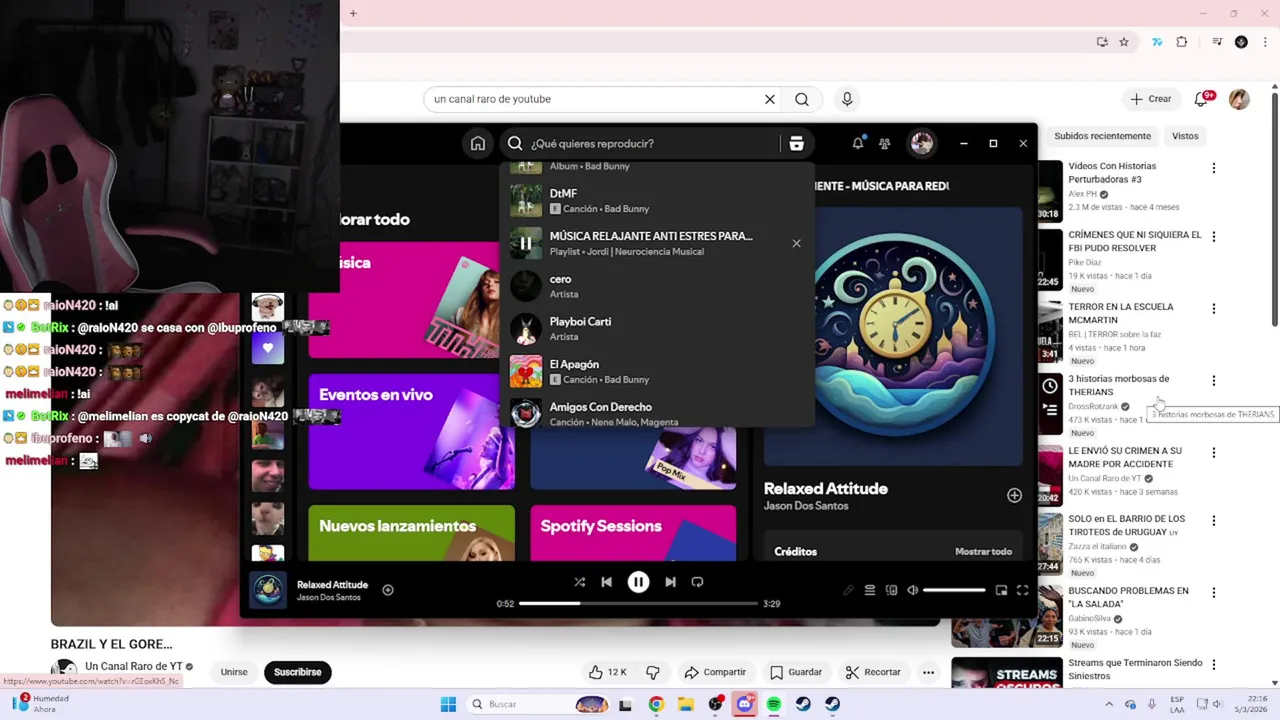Open YouTube notifications bell

click(1201, 99)
